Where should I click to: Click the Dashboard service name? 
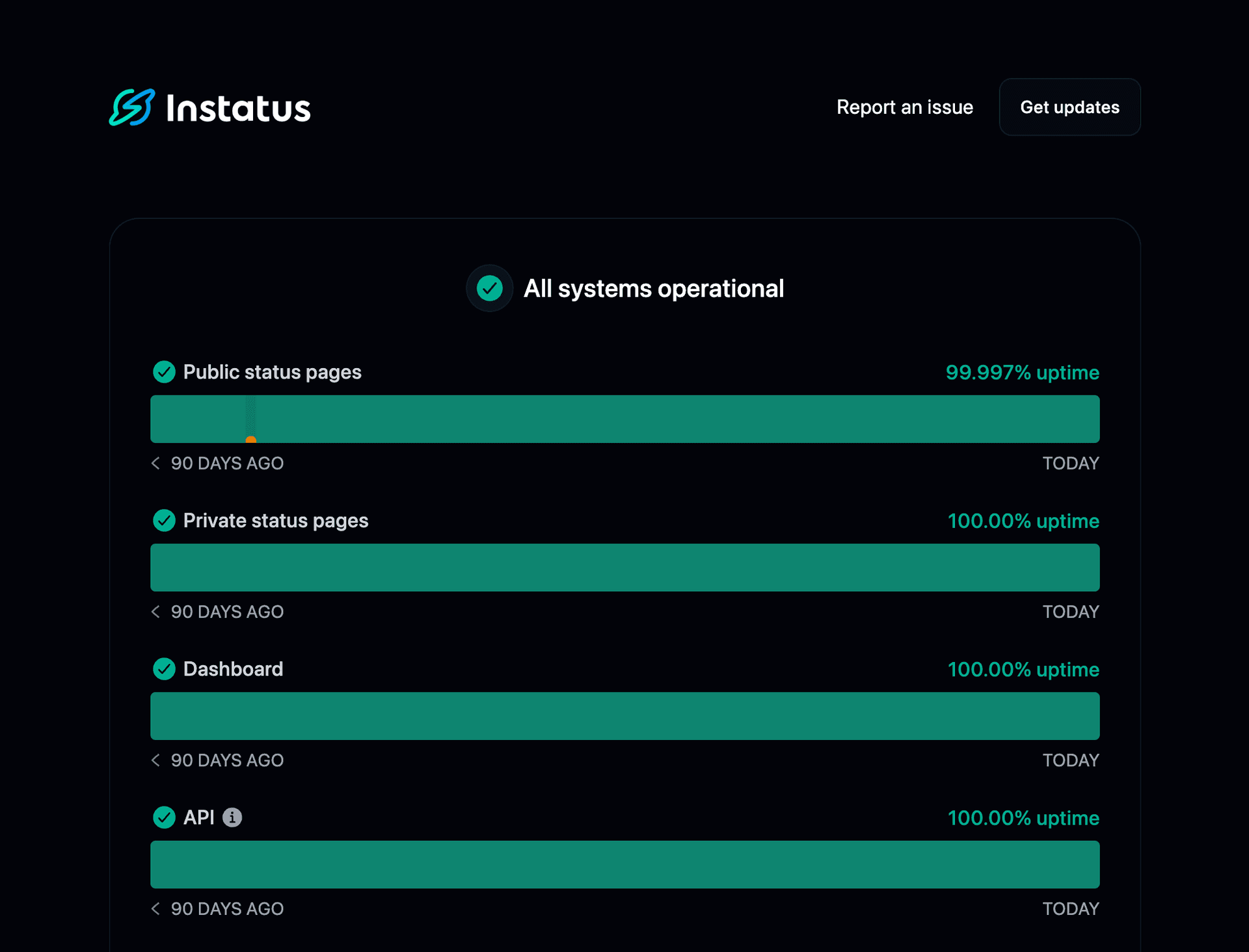coord(234,668)
